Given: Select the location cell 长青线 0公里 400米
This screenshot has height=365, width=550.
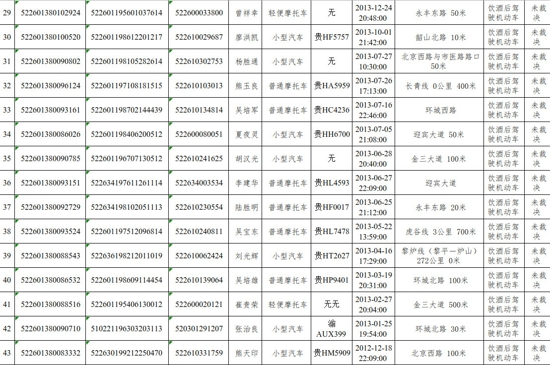Looking at the screenshot, I should click(441, 86).
